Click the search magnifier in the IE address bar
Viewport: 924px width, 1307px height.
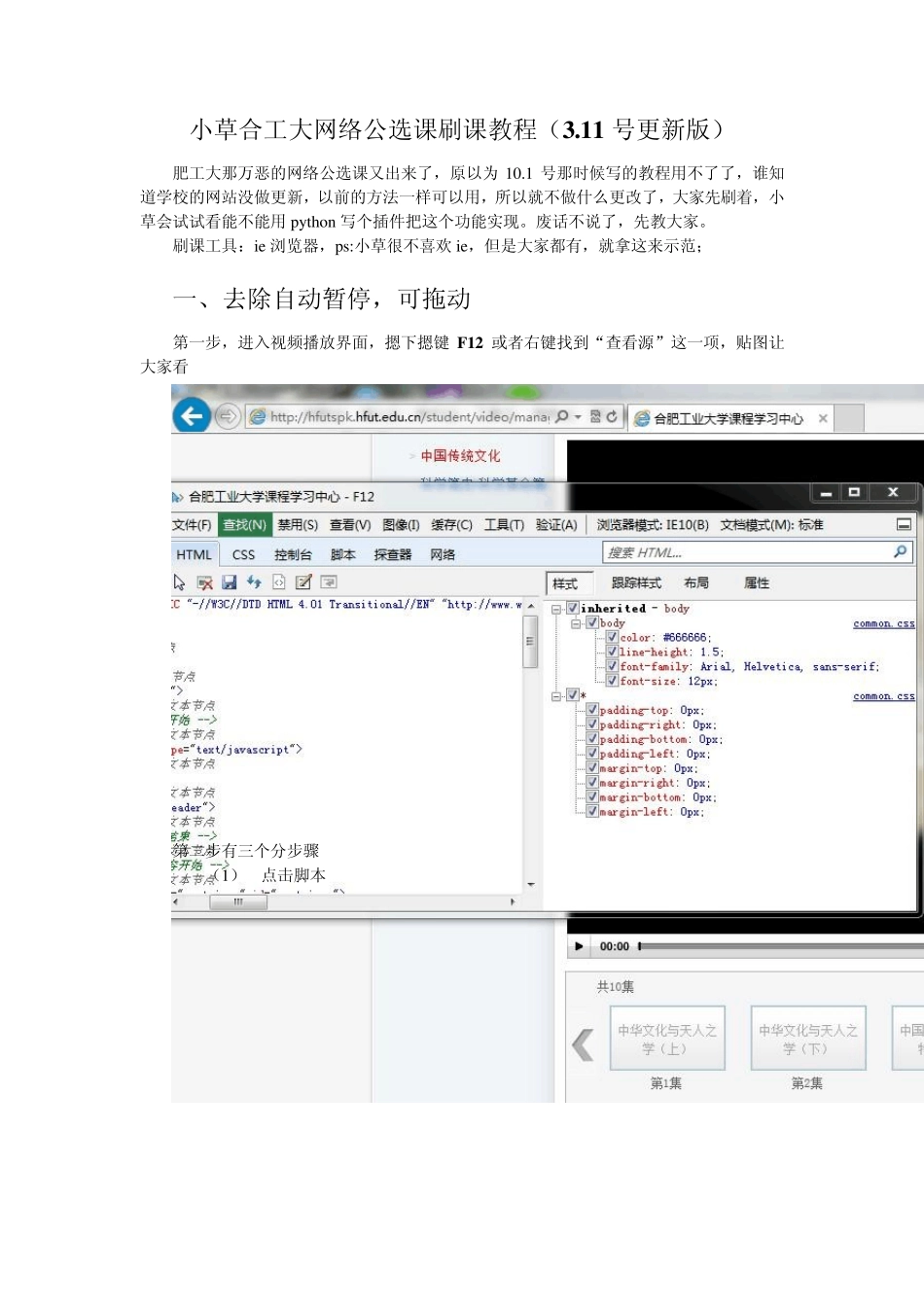[562, 416]
